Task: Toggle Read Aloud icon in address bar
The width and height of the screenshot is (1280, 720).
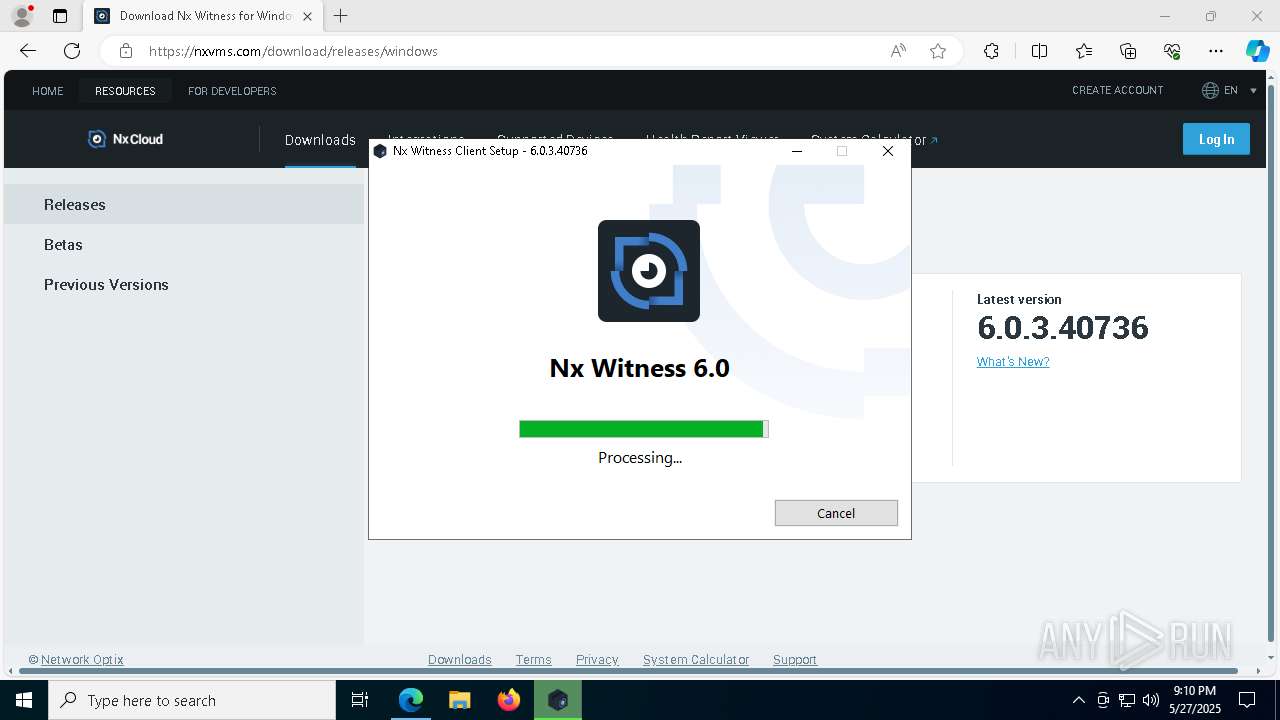Action: pos(898,51)
